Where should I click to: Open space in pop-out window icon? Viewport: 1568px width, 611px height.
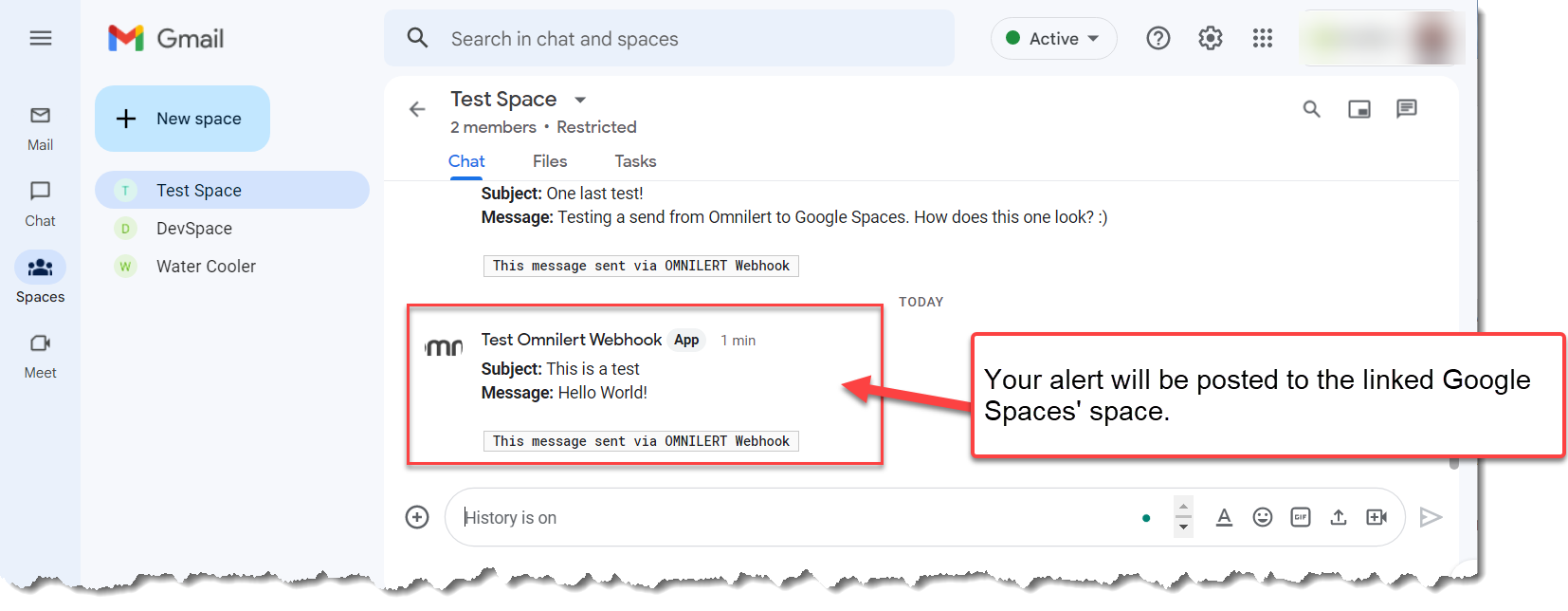(x=1358, y=109)
